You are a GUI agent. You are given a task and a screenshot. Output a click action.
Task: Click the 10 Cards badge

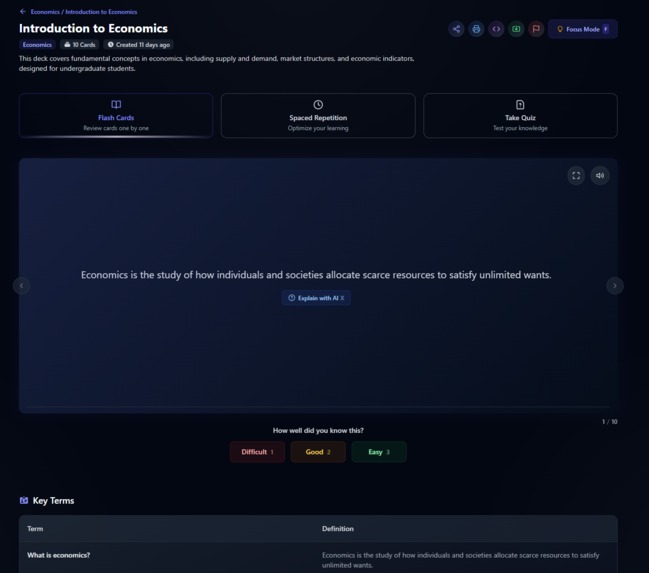point(79,45)
